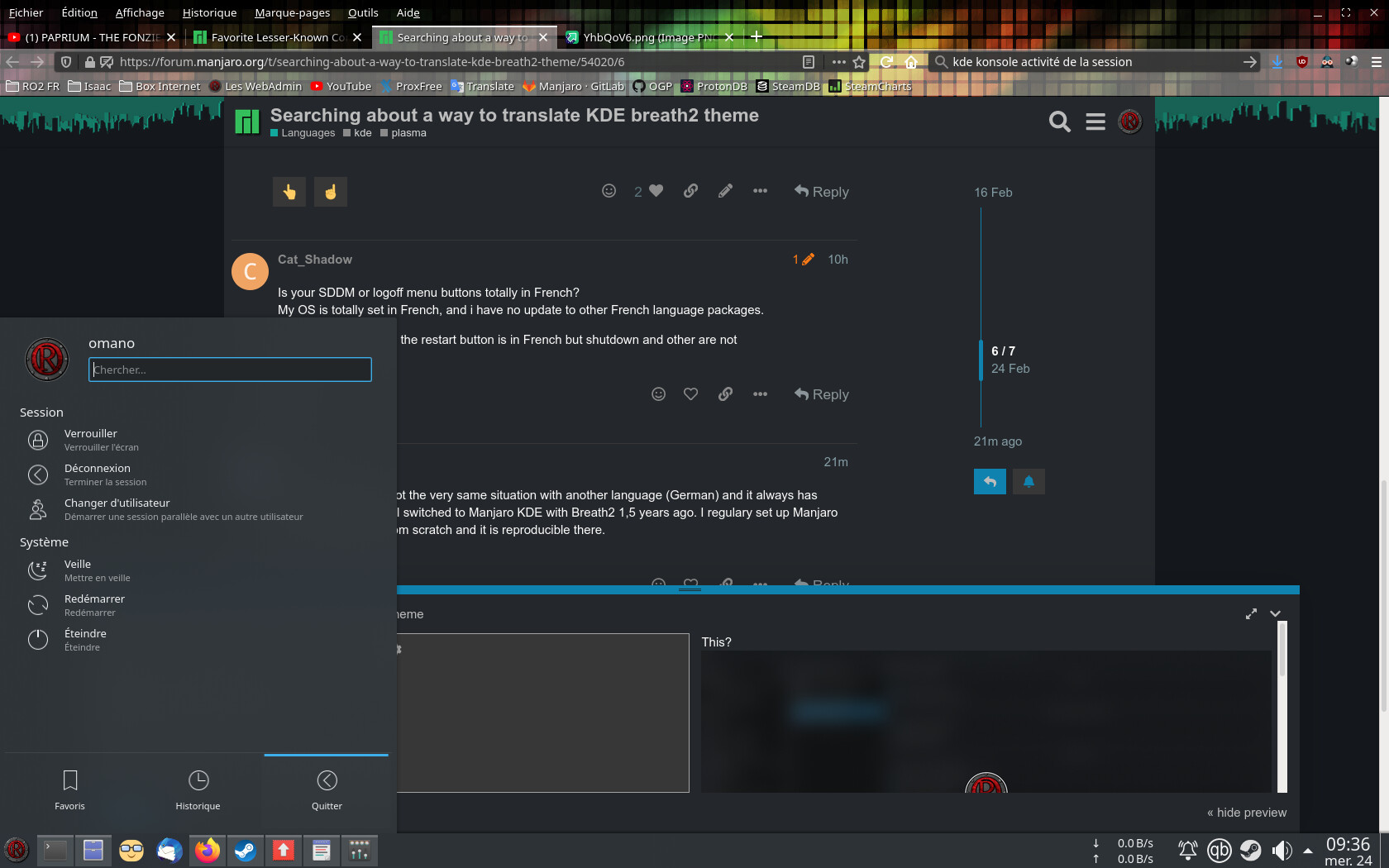Like Cat_Shadow's post with heart icon

[690, 394]
